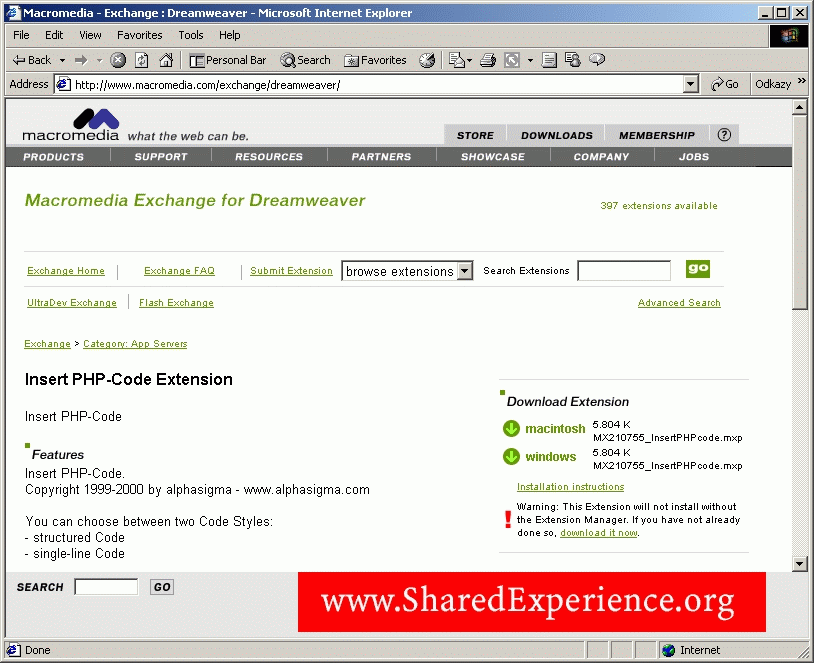Click the bottom SEARCH text field

coord(106,587)
